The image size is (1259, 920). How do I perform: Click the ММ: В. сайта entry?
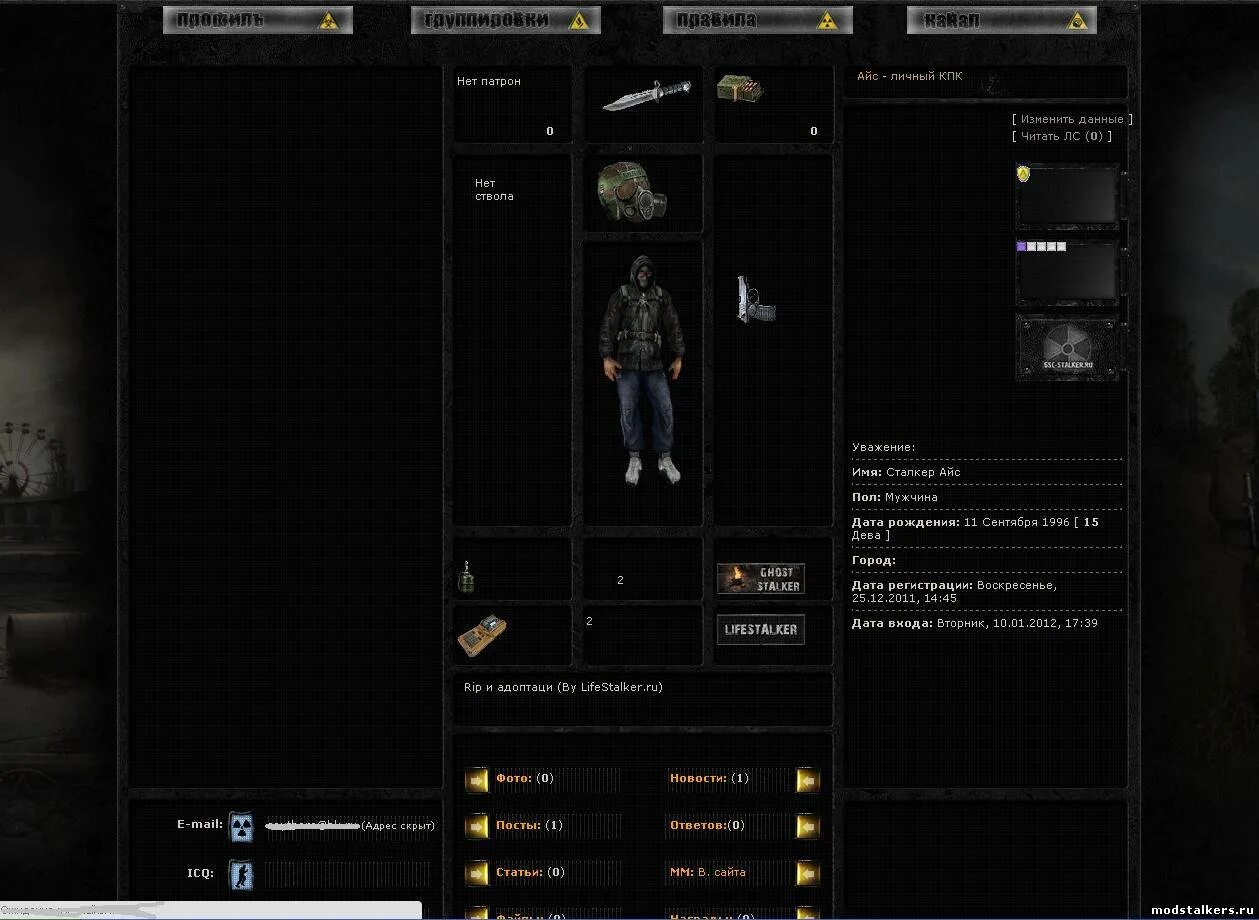[x=707, y=872]
